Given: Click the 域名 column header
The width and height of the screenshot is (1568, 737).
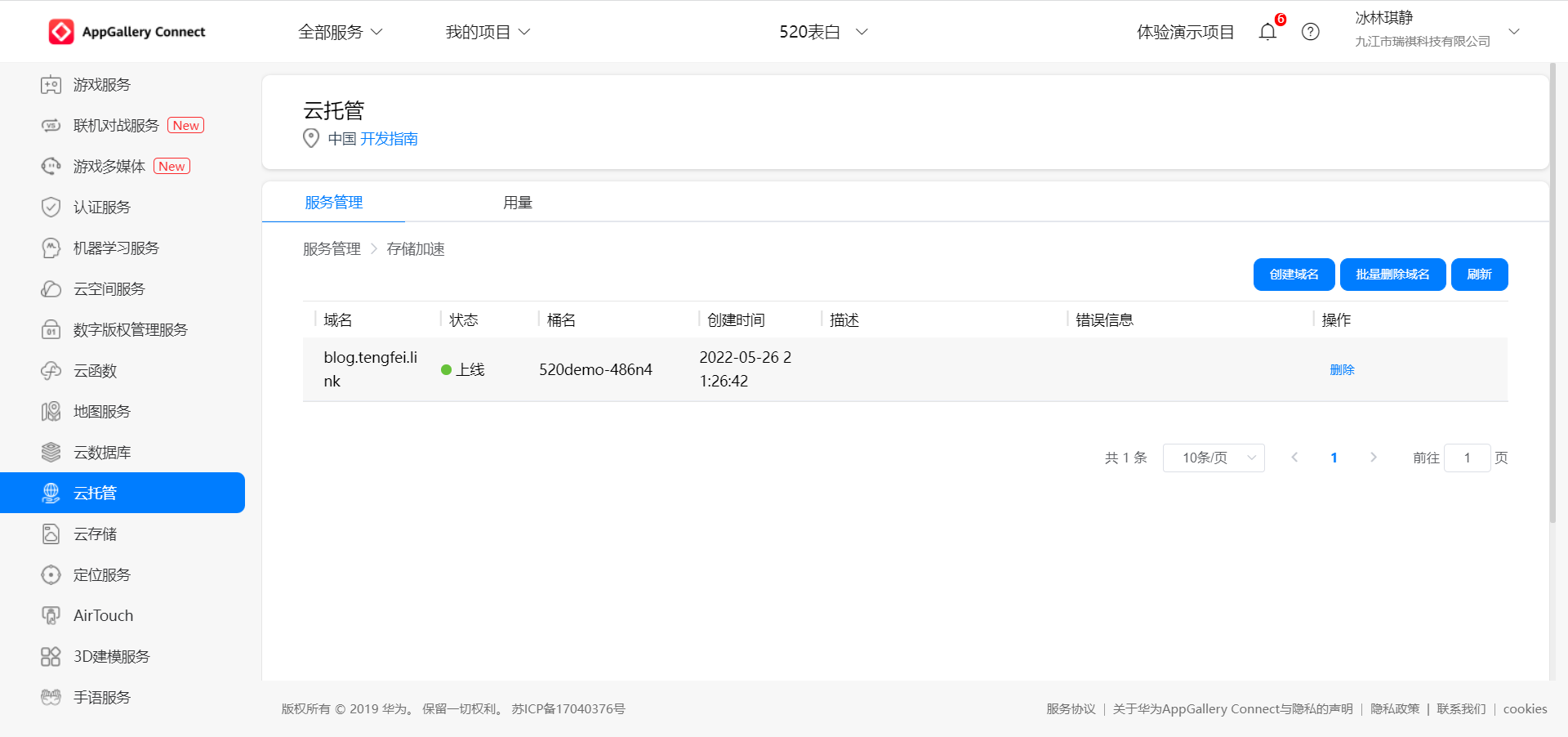Looking at the screenshot, I should (338, 320).
